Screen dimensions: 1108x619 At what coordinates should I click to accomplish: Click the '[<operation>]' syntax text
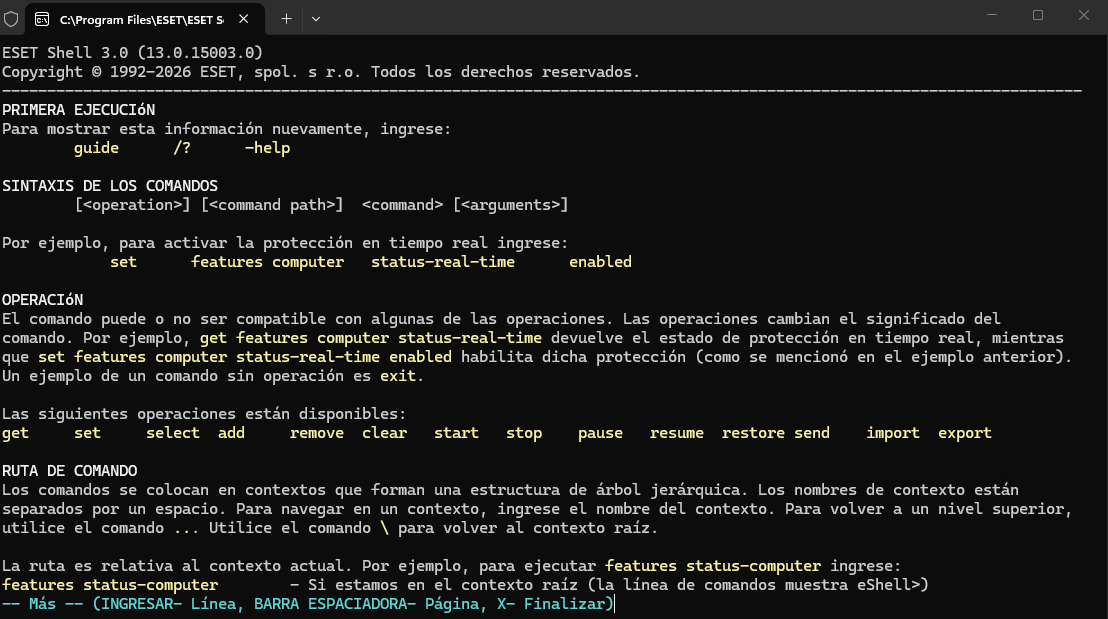132,205
